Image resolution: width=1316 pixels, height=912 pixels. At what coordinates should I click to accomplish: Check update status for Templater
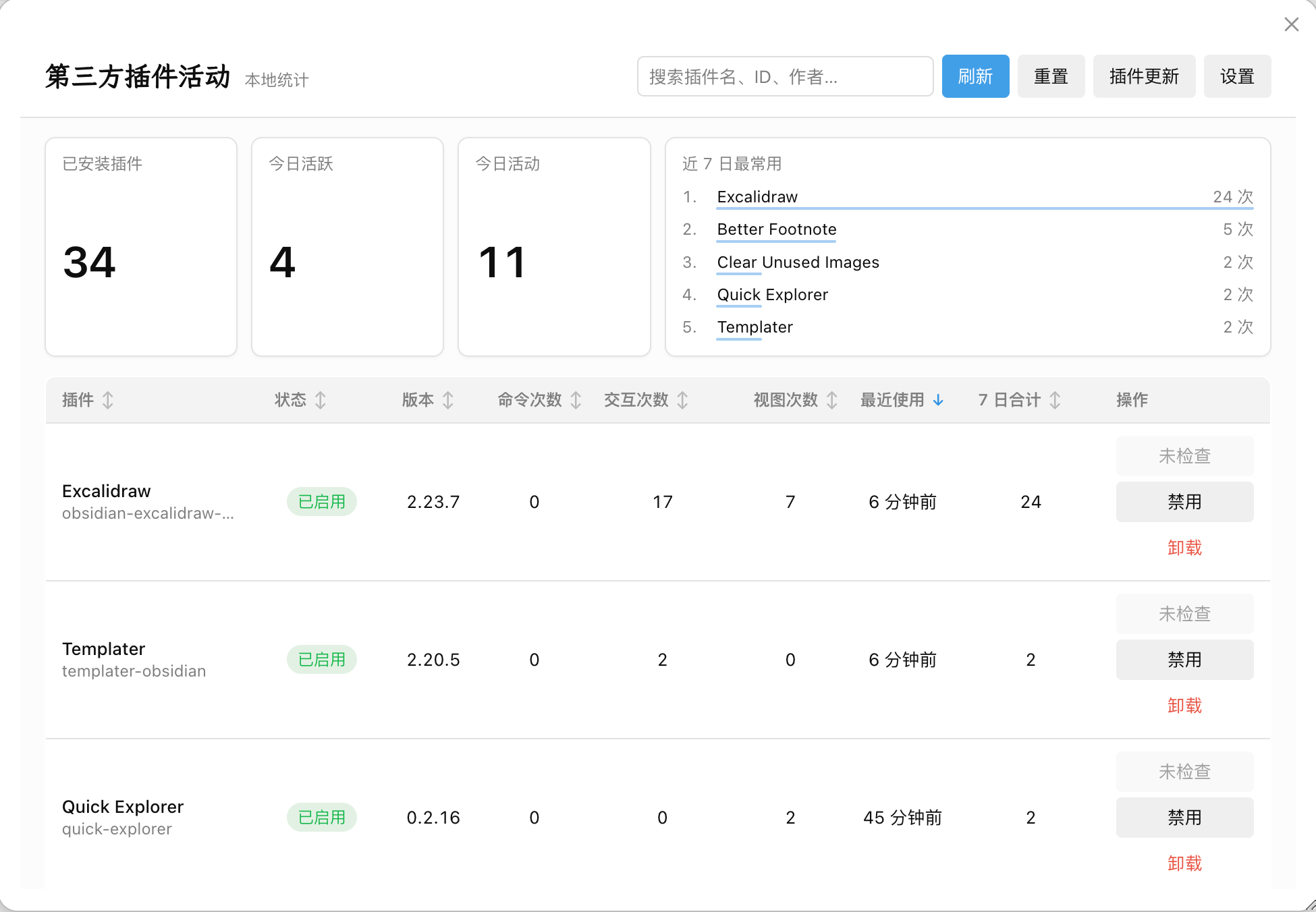[x=1184, y=614]
